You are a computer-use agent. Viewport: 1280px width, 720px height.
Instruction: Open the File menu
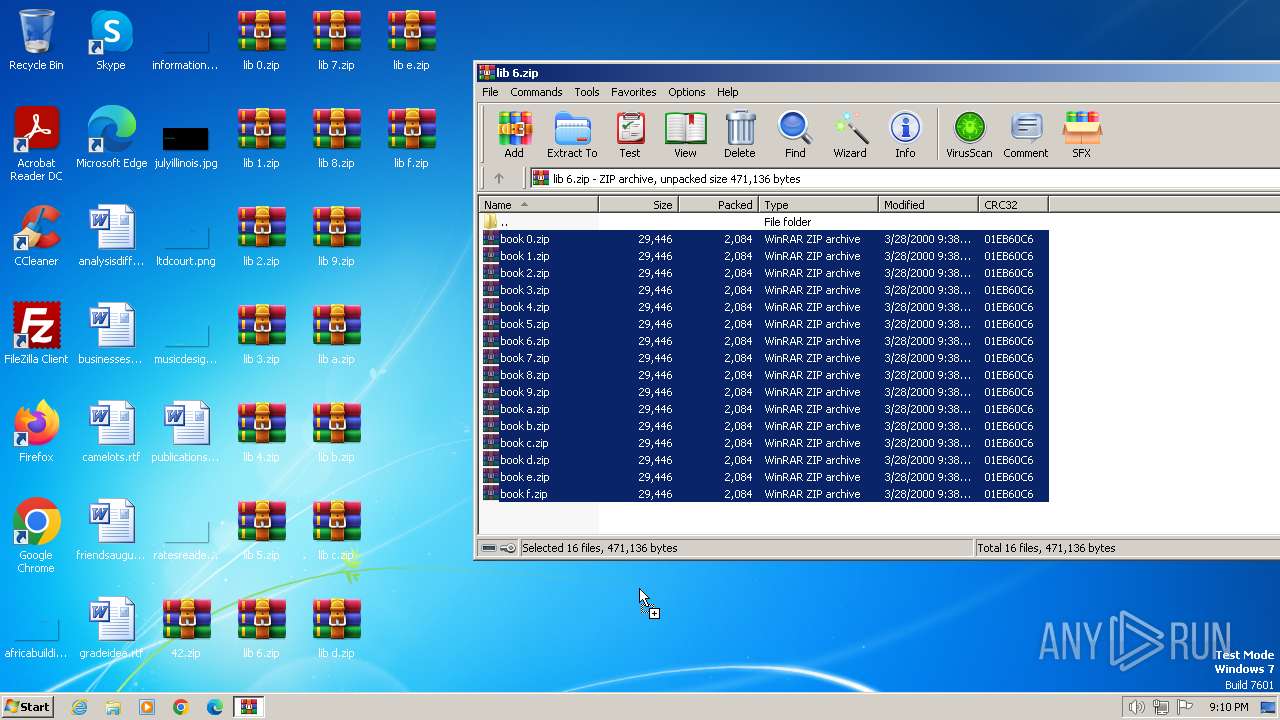point(490,92)
